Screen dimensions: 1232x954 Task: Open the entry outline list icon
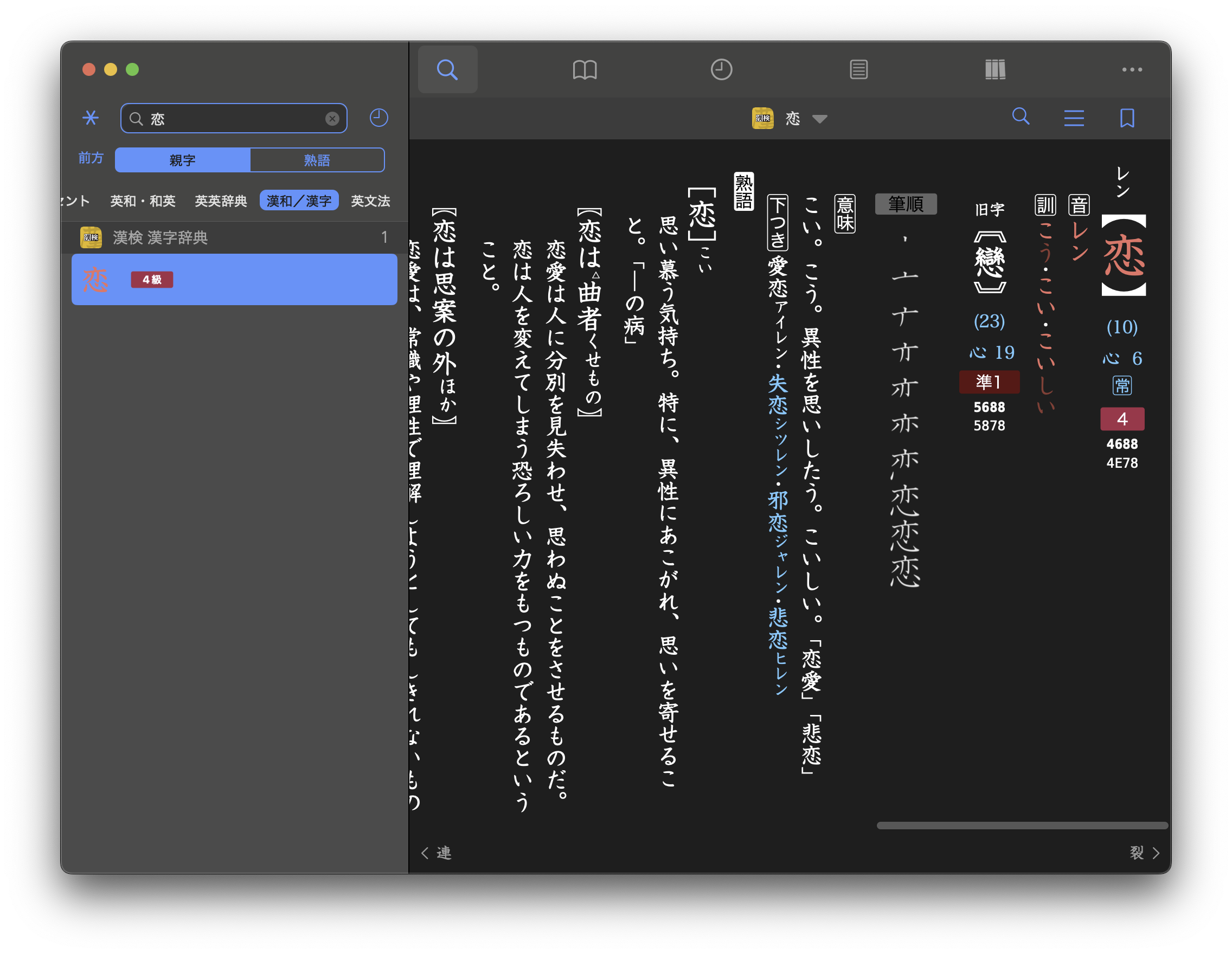click(1074, 118)
